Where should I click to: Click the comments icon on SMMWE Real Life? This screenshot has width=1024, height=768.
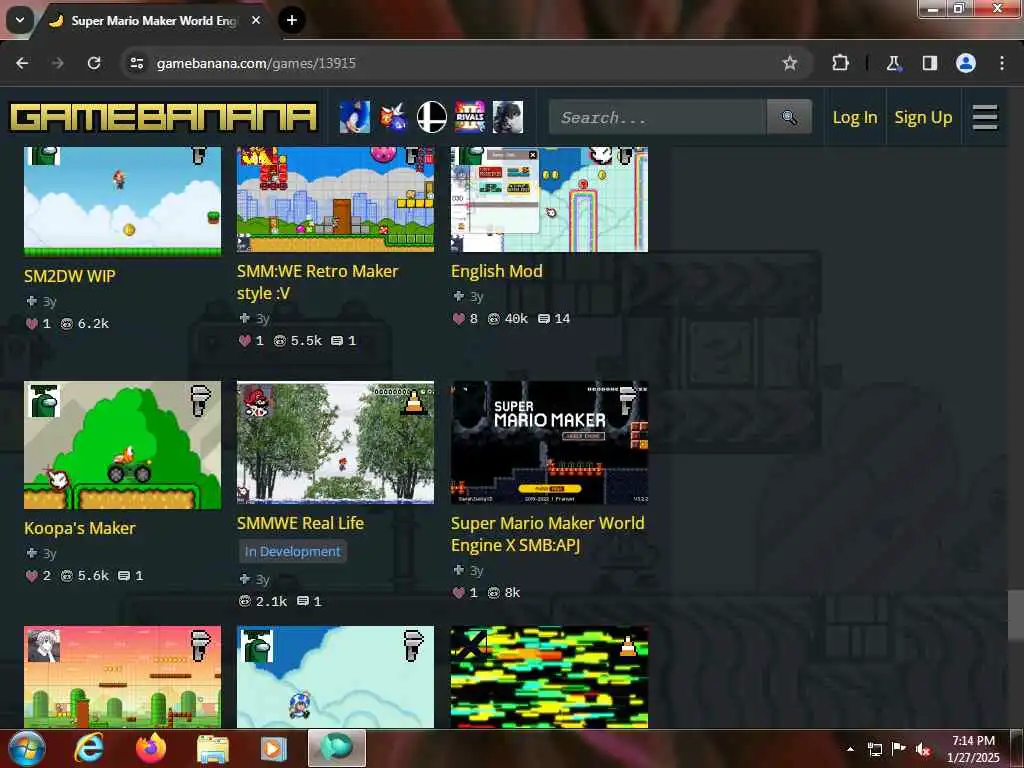tap(303, 601)
